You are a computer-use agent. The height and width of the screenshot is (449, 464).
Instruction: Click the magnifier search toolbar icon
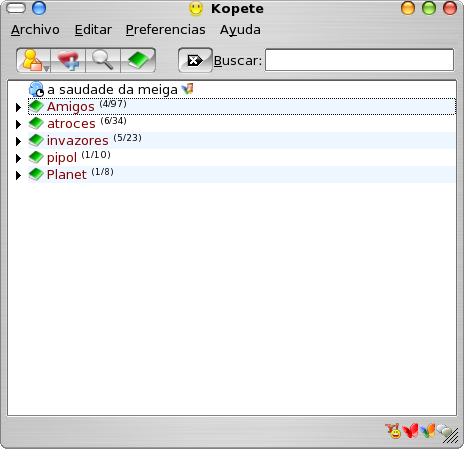[x=103, y=60]
